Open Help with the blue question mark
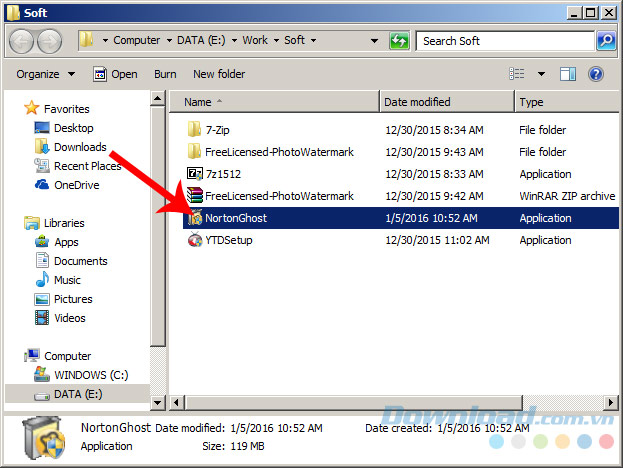The image size is (623, 468). coord(596,74)
